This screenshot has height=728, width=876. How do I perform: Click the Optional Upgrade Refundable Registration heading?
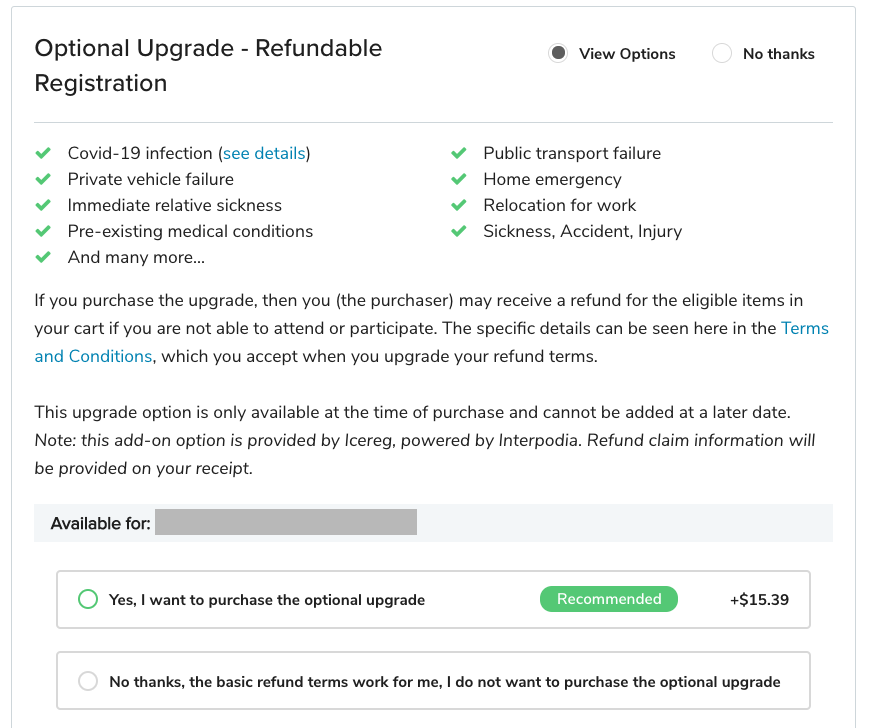pyautogui.click(x=208, y=65)
